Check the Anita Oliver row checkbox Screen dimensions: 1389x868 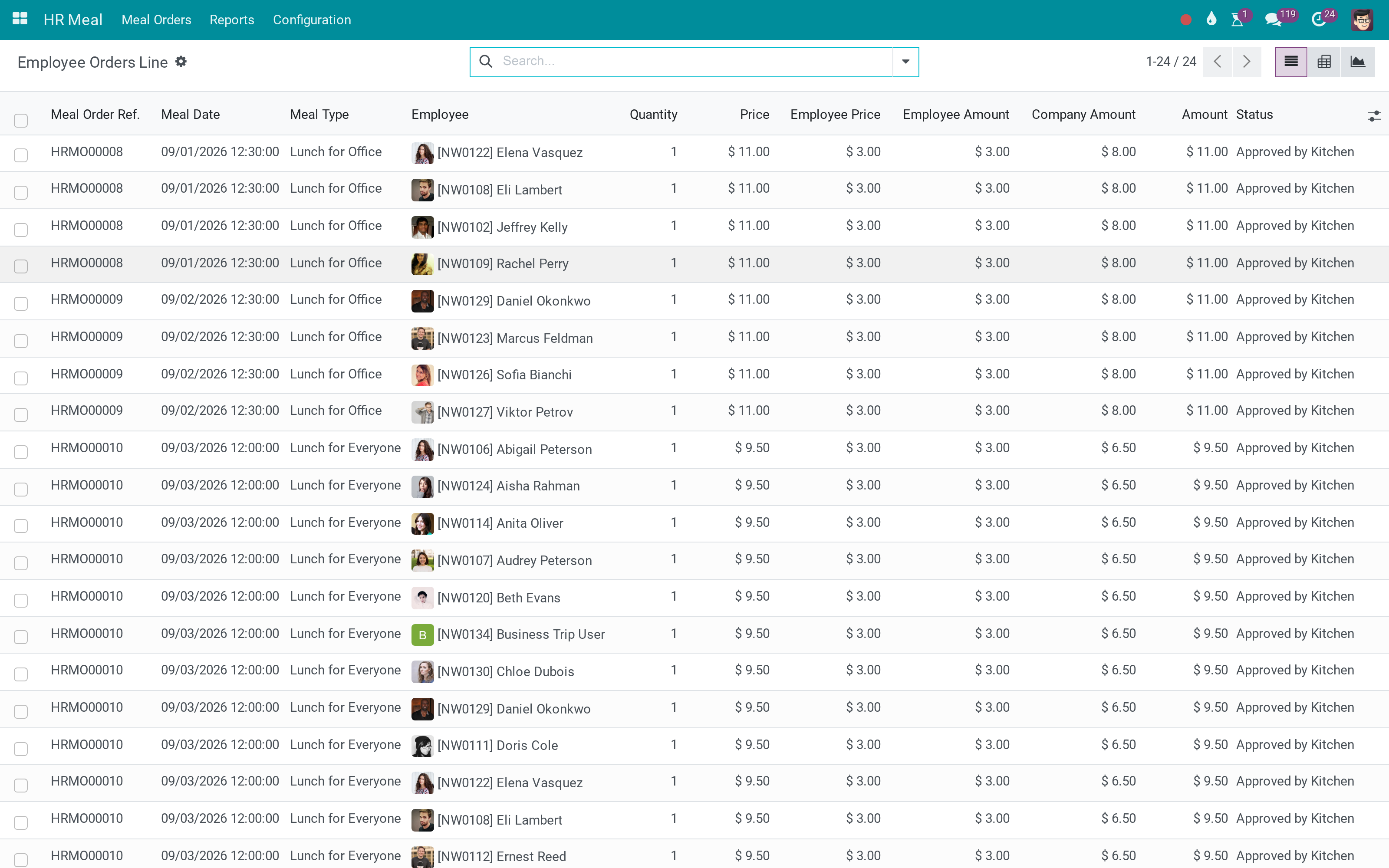pyautogui.click(x=21, y=526)
